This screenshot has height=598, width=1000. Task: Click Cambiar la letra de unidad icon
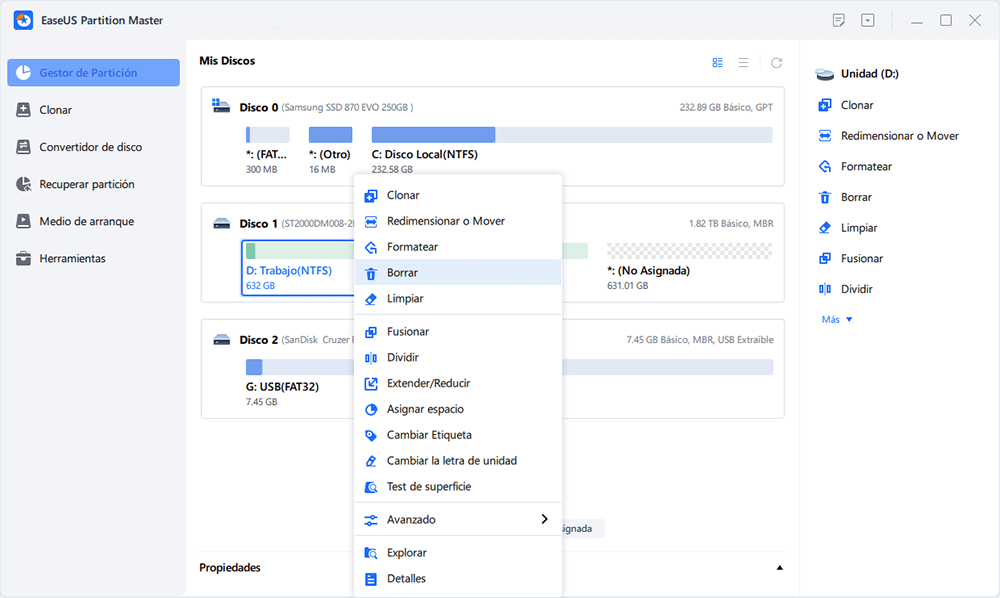coord(371,461)
